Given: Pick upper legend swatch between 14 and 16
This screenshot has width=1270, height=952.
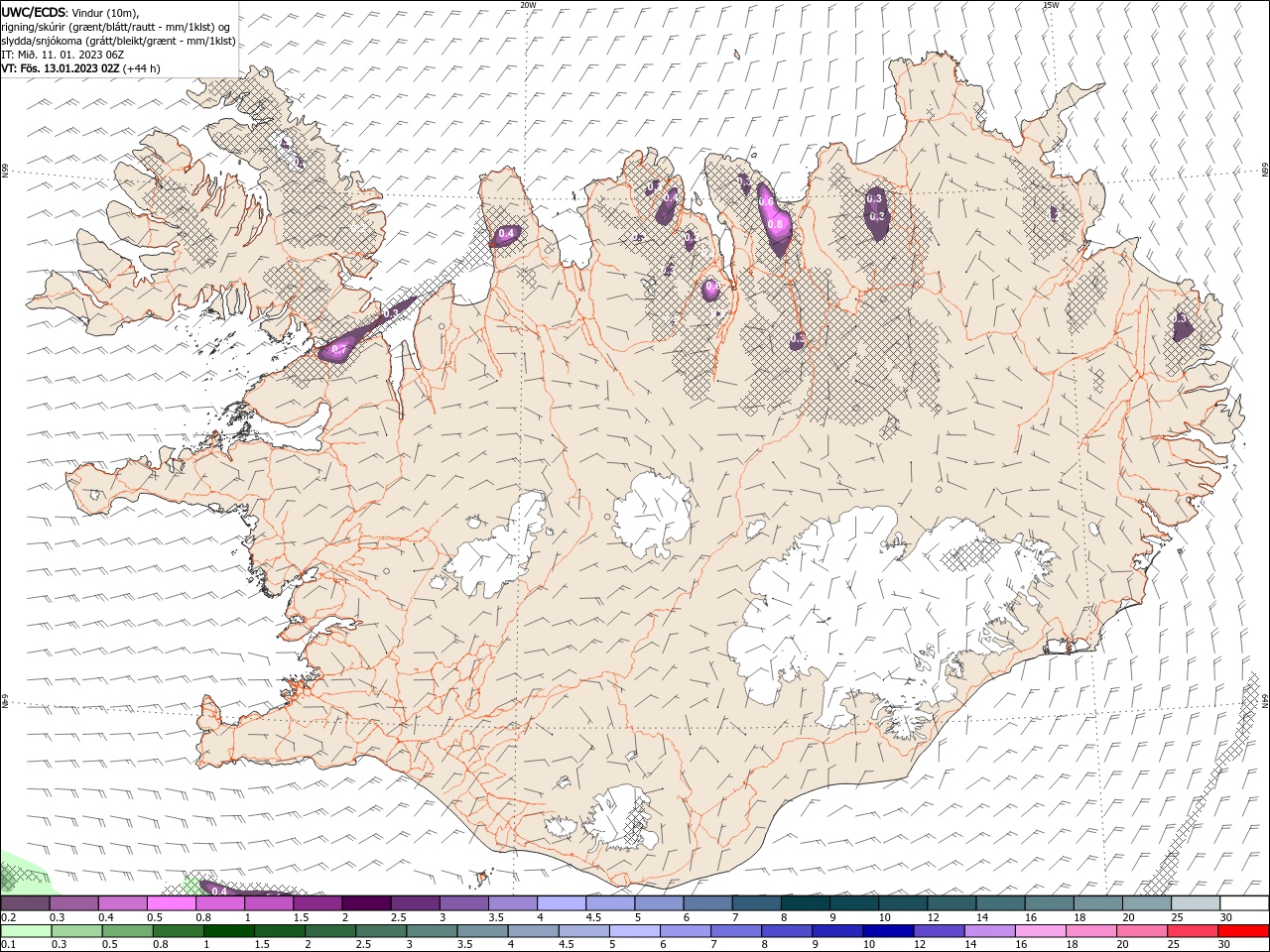Looking at the screenshot, I should 1000,903.
